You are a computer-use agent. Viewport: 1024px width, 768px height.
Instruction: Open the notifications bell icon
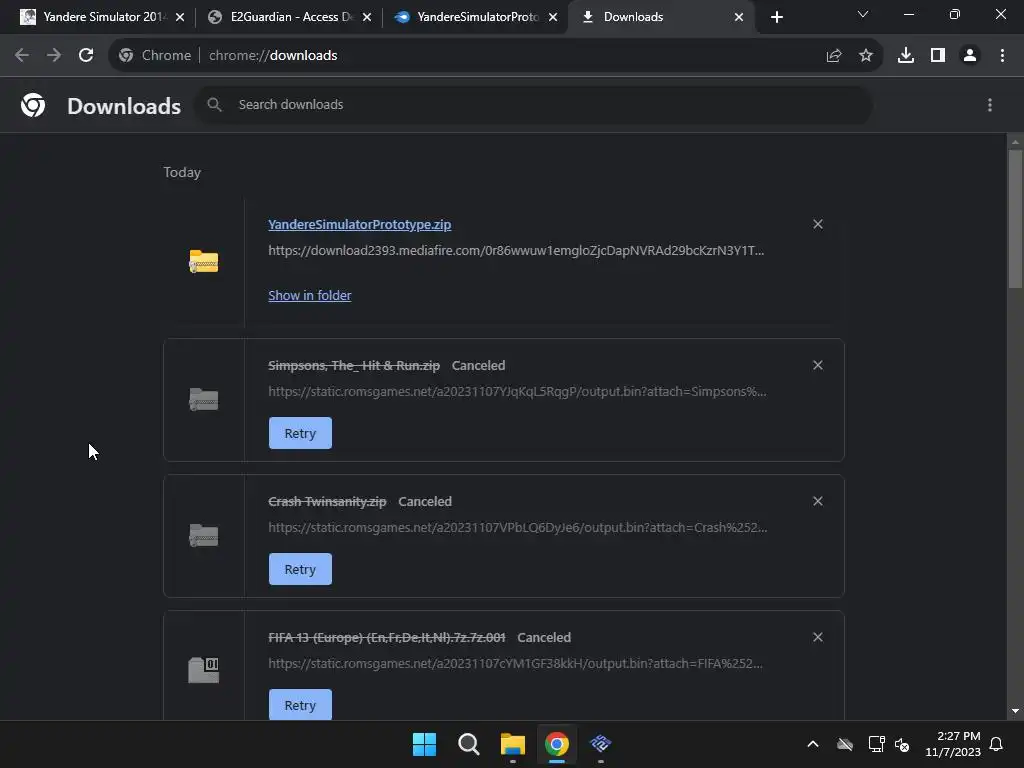coord(996,744)
